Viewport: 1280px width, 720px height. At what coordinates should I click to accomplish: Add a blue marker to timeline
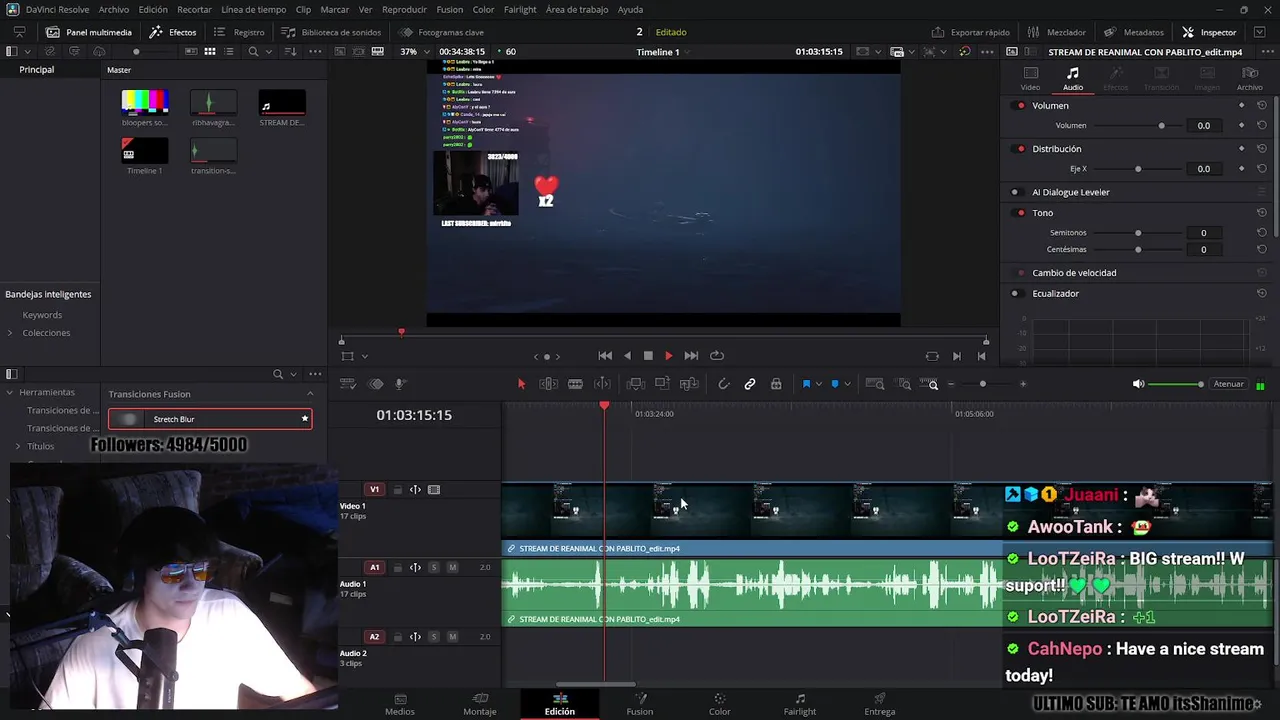(835, 384)
